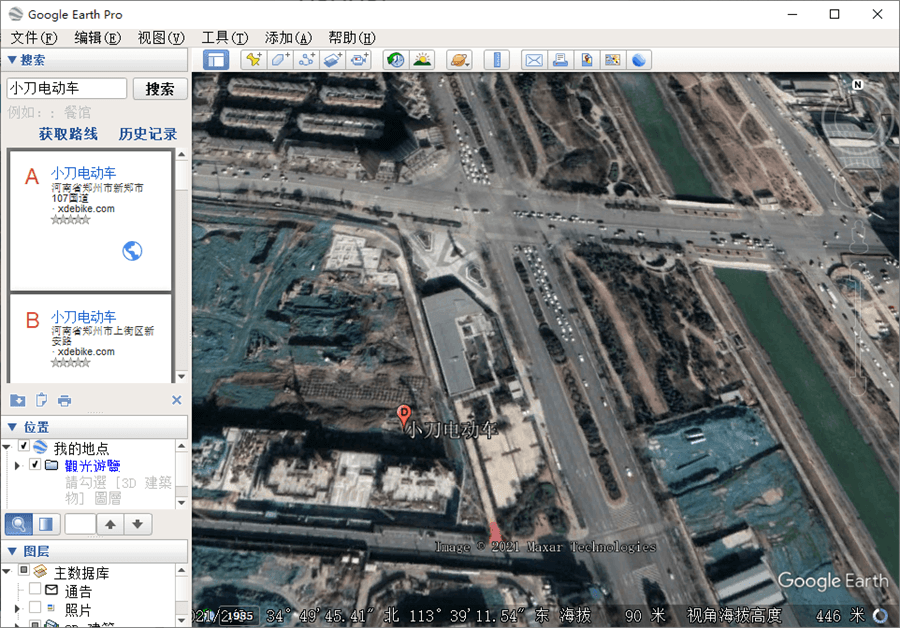Open the 工具(T) menu
Screen dimensions: 900x628
point(224,37)
